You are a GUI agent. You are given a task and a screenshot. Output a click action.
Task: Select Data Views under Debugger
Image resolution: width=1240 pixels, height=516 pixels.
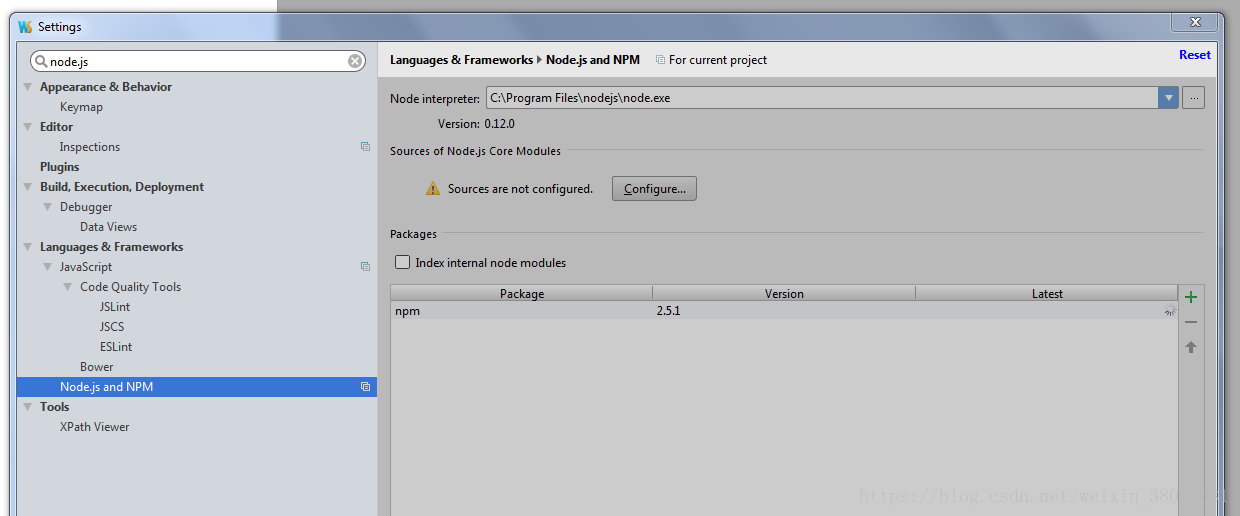pos(108,227)
